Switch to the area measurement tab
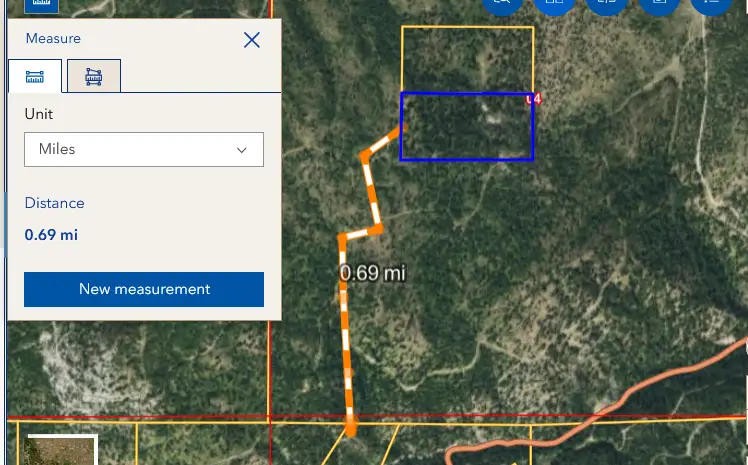Image resolution: width=748 pixels, height=465 pixels. pyautogui.click(x=94, y=76)
